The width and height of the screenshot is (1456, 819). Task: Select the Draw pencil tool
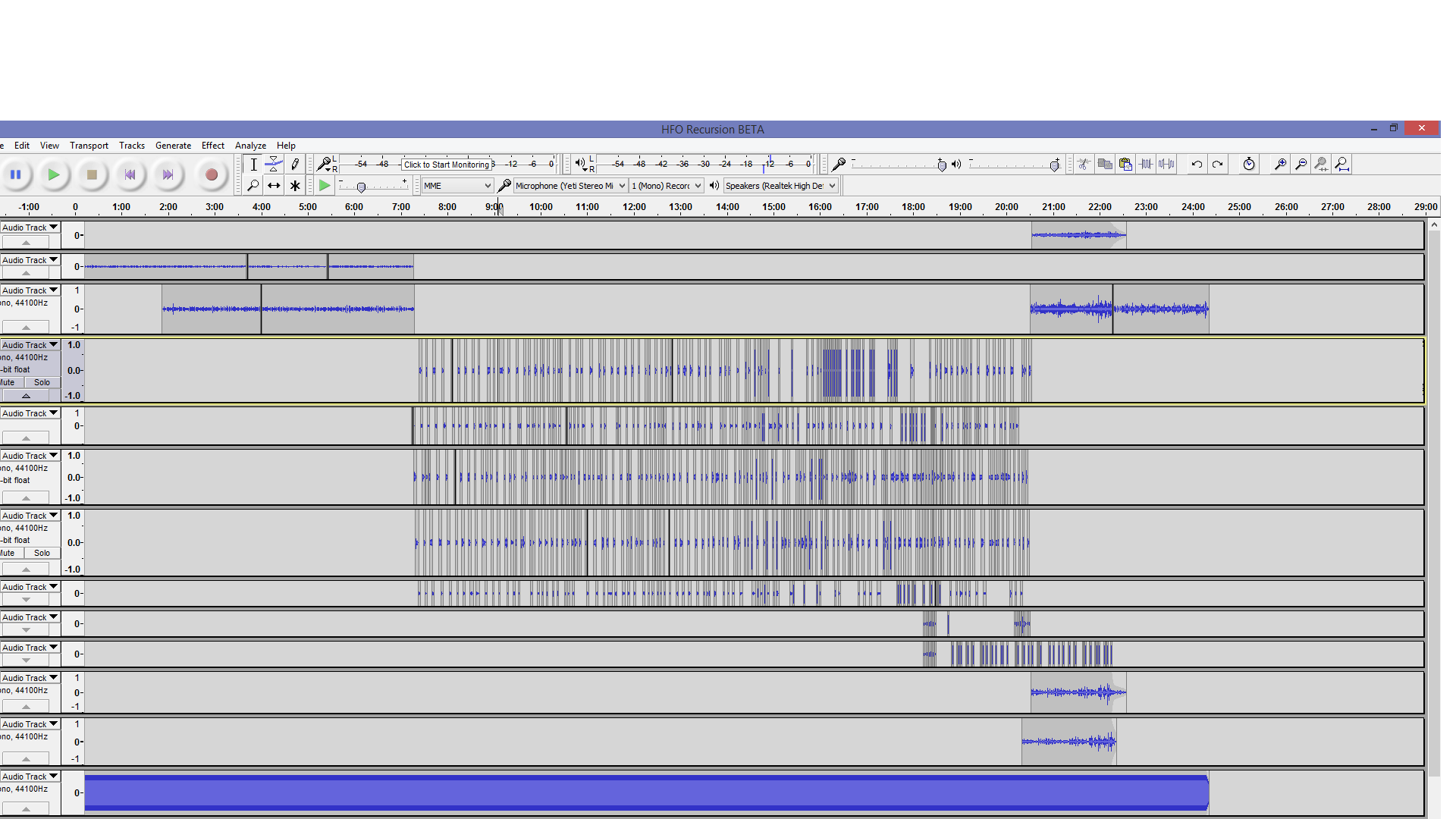pos(295,164)
